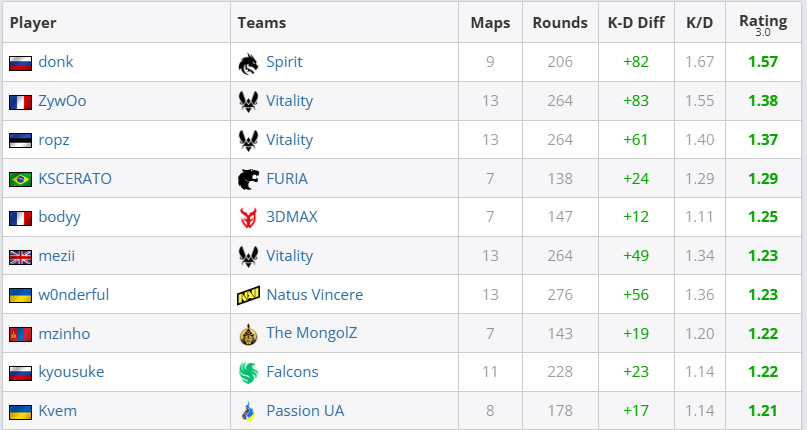Click the Spirit team logo icon
This screenshot has height=430, width=807.
point(248,62)
